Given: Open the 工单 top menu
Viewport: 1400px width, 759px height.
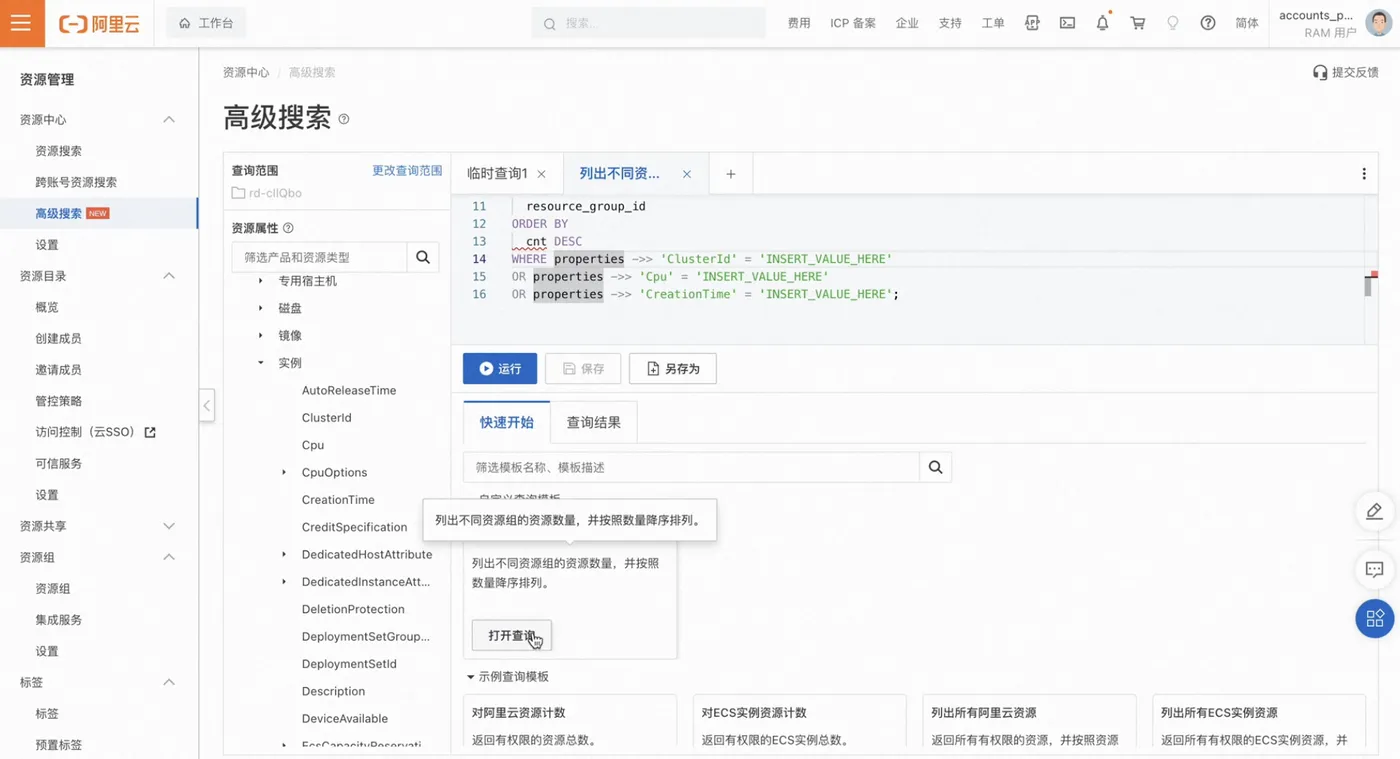Looking at the screenshot, I should click(x=993, y=23).
